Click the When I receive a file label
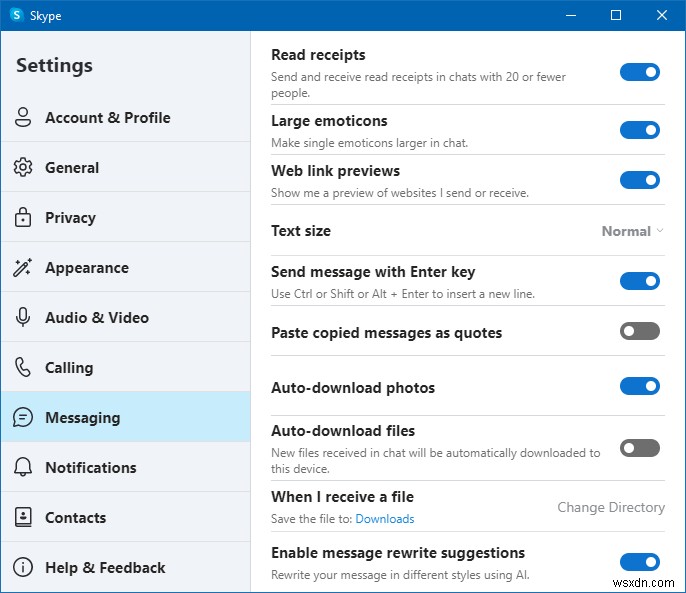Image resolution: width=686 pixels, height=593 pixels. (342, 497)
